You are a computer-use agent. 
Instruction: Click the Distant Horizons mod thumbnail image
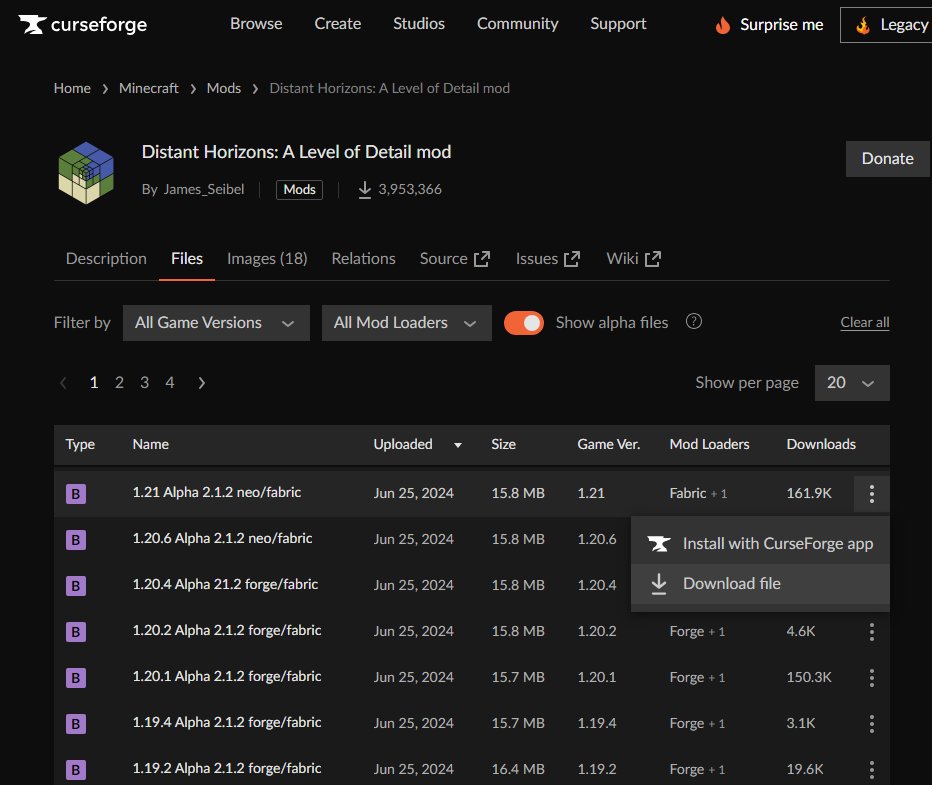[86, 171]
